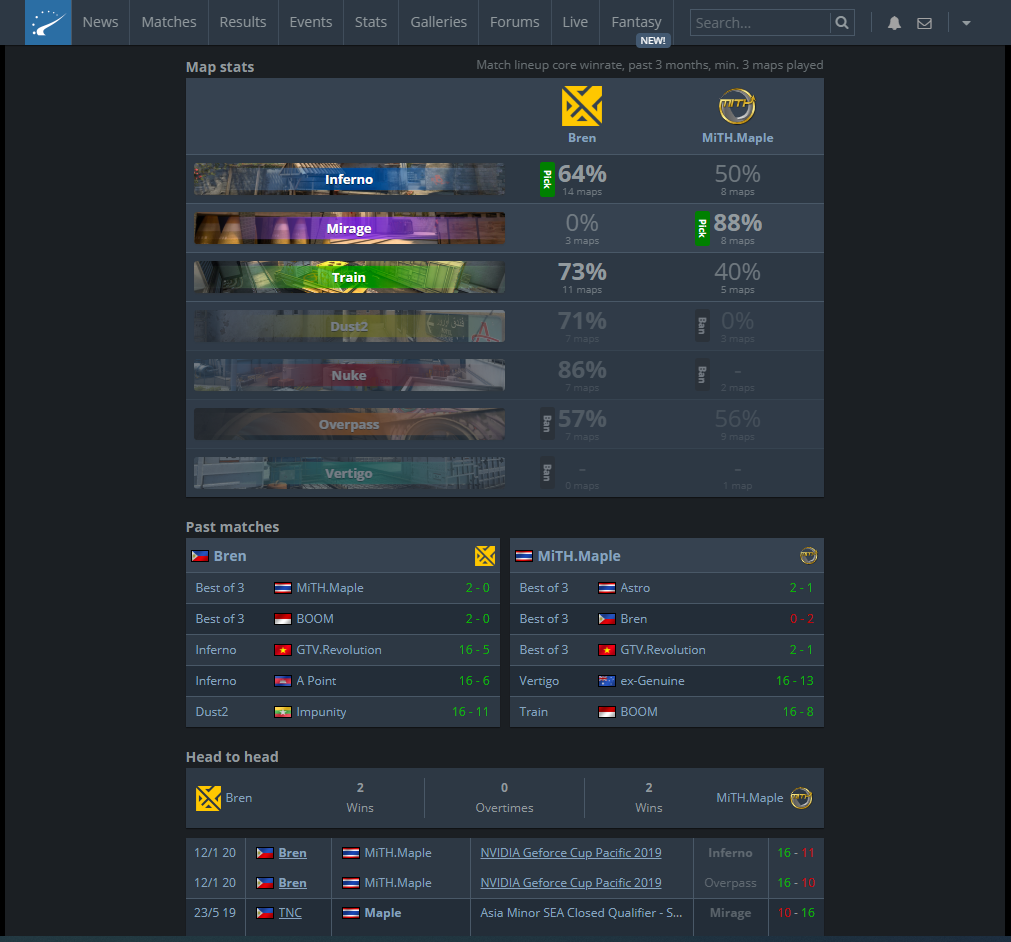This screenshot has width=1011, height=942.
Task: Click the search magnifier icon
Action: tap(841, 23)
